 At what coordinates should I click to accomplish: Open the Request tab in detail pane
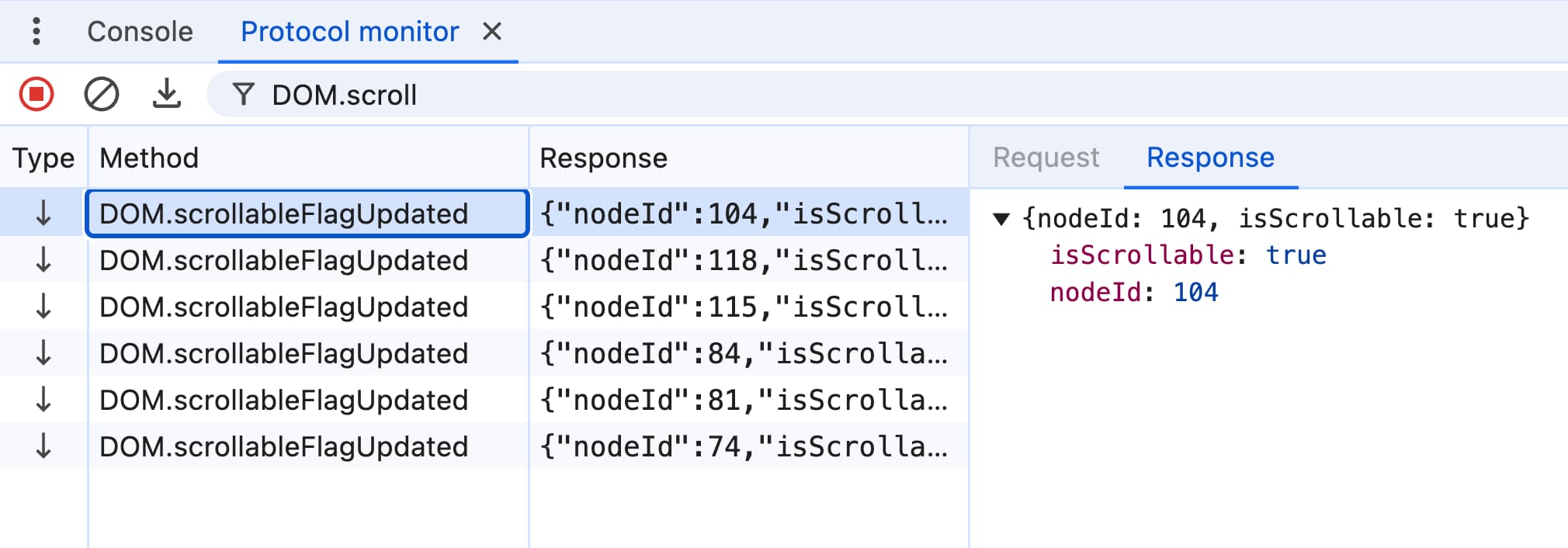[1044, 158]
